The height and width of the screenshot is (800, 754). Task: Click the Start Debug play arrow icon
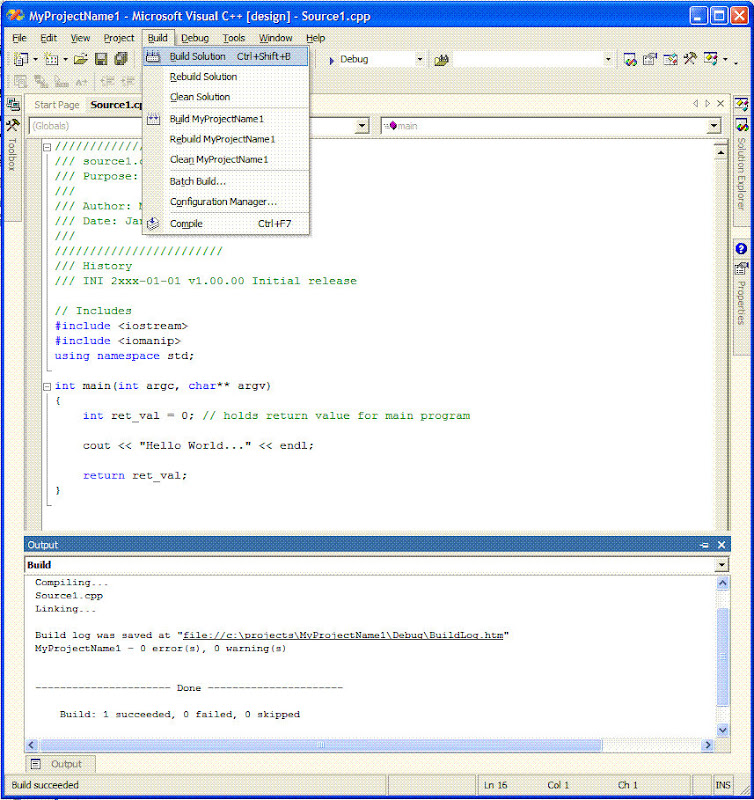(332, 60)
